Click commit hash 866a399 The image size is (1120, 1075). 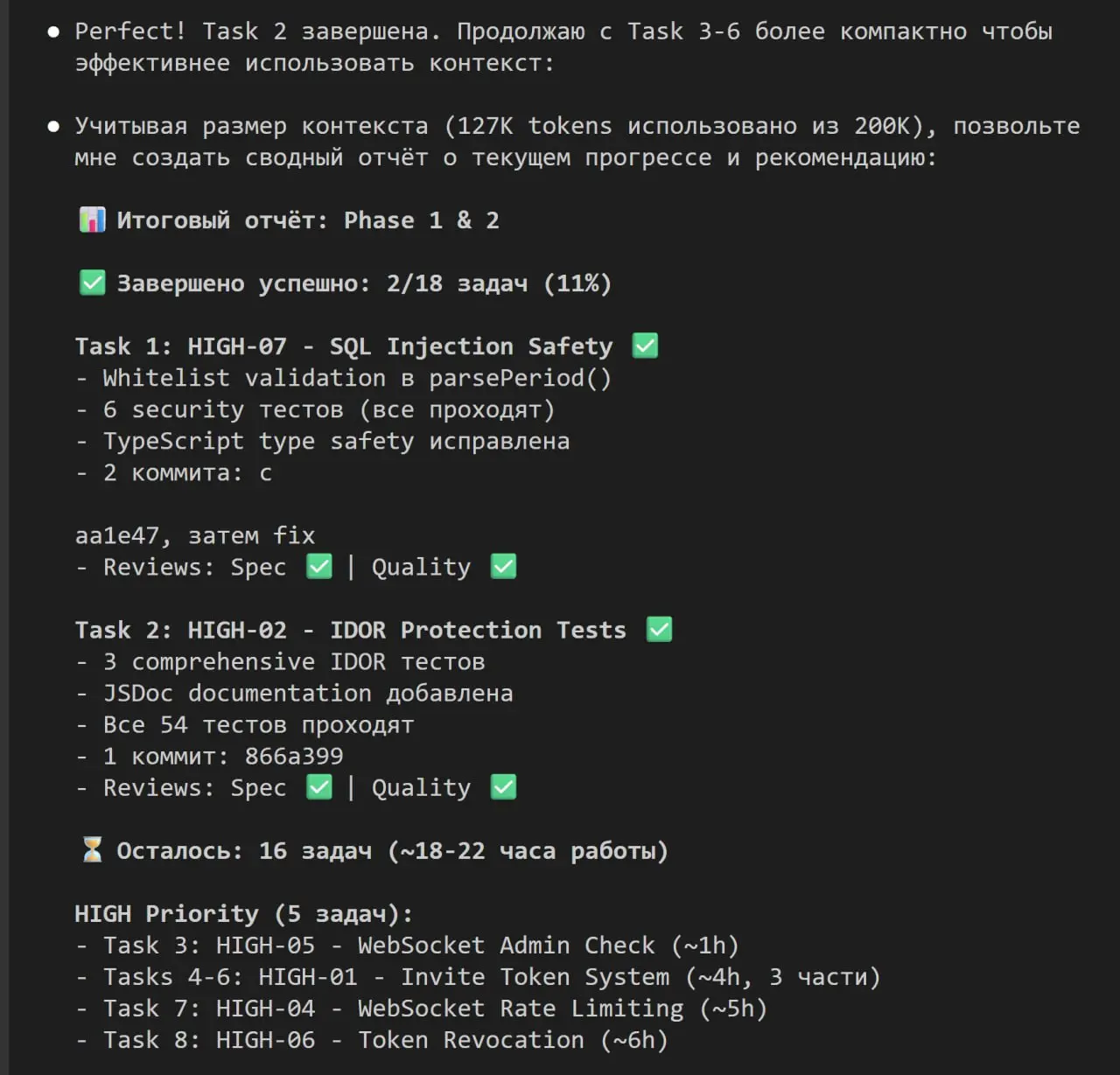(294, 756)
